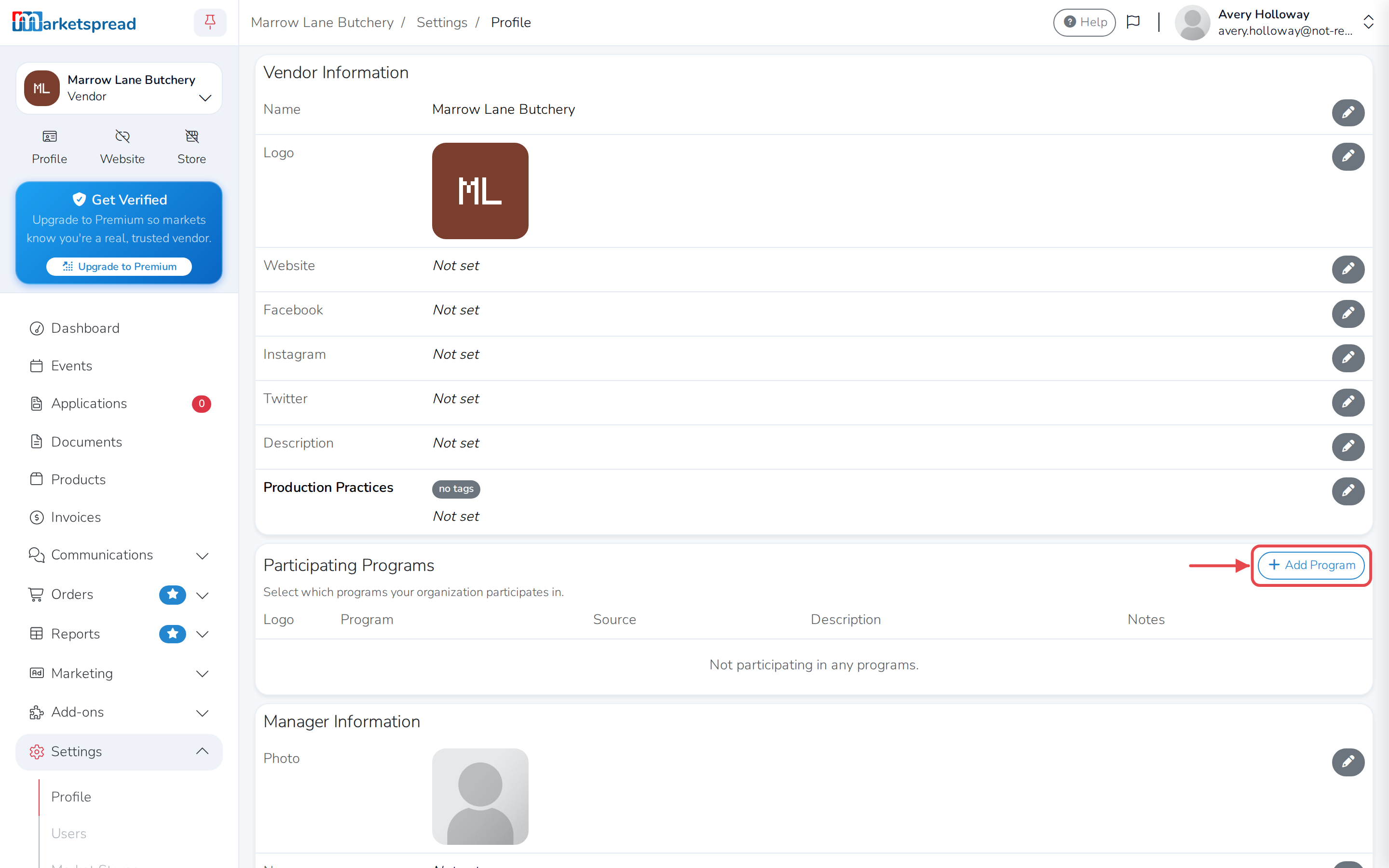The height and width of the screenshot is (868, 1389).
Task: Click Upgrade to Premium button
Action: click(x=119, y=266)
